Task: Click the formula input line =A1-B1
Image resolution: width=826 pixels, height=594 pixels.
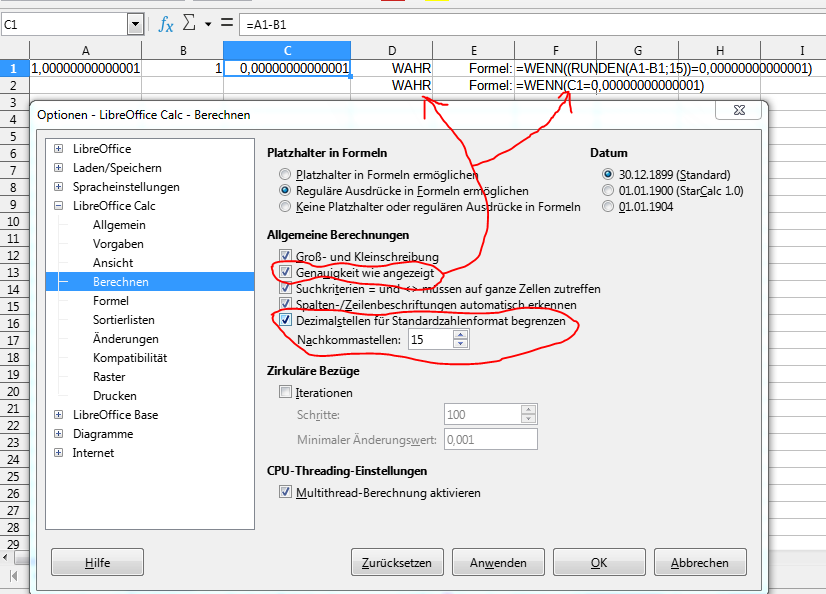Action: tap(532, 24)
